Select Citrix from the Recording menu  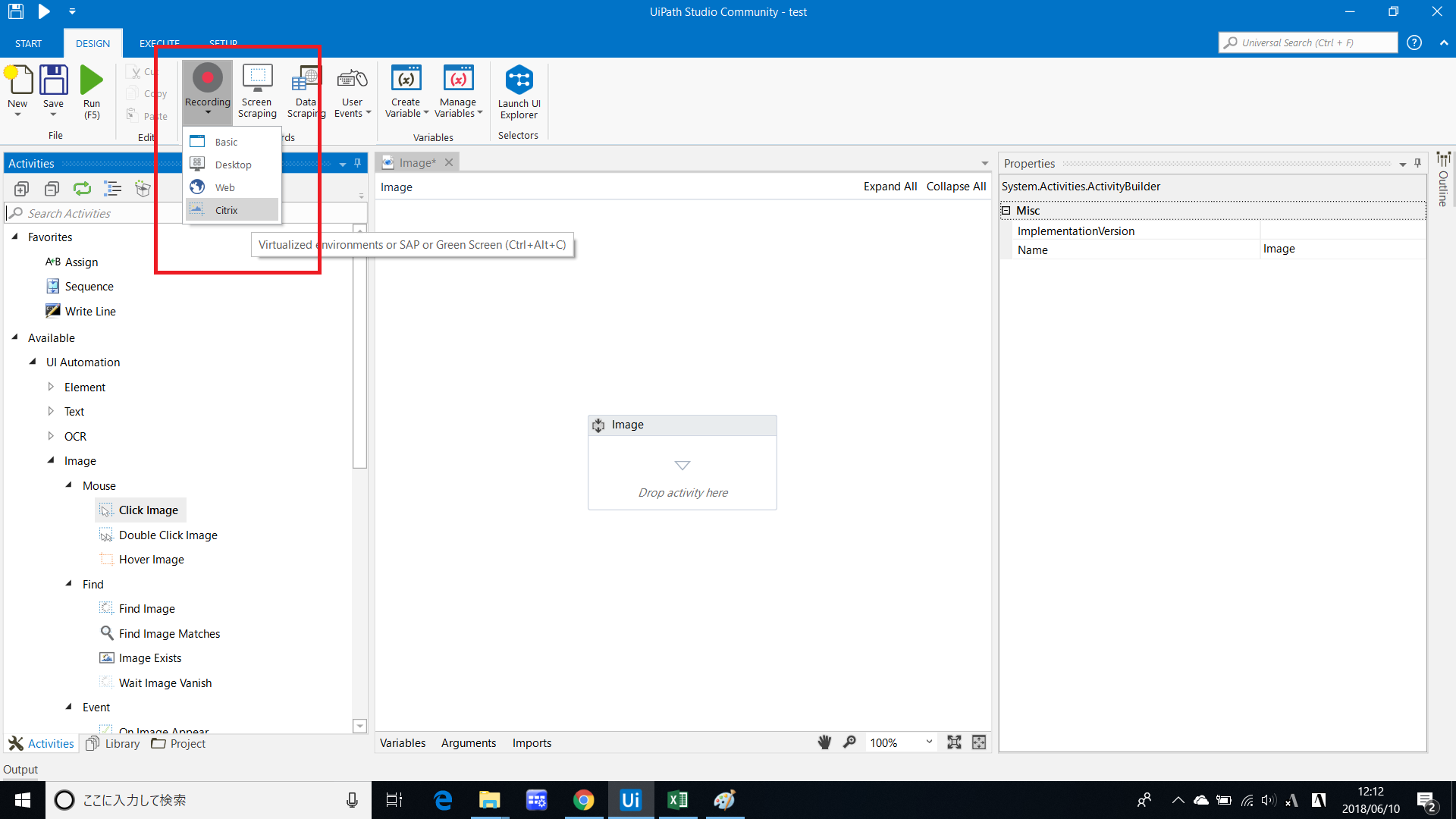[x=225, y=210]
